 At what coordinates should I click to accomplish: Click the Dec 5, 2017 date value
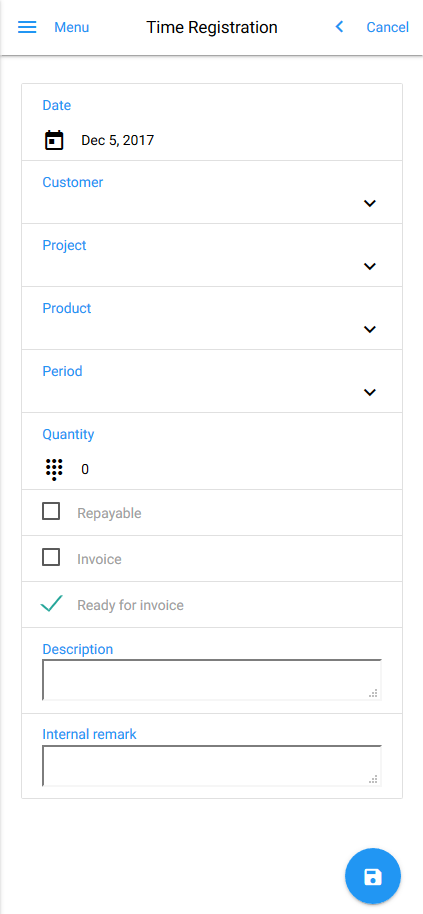118,140
